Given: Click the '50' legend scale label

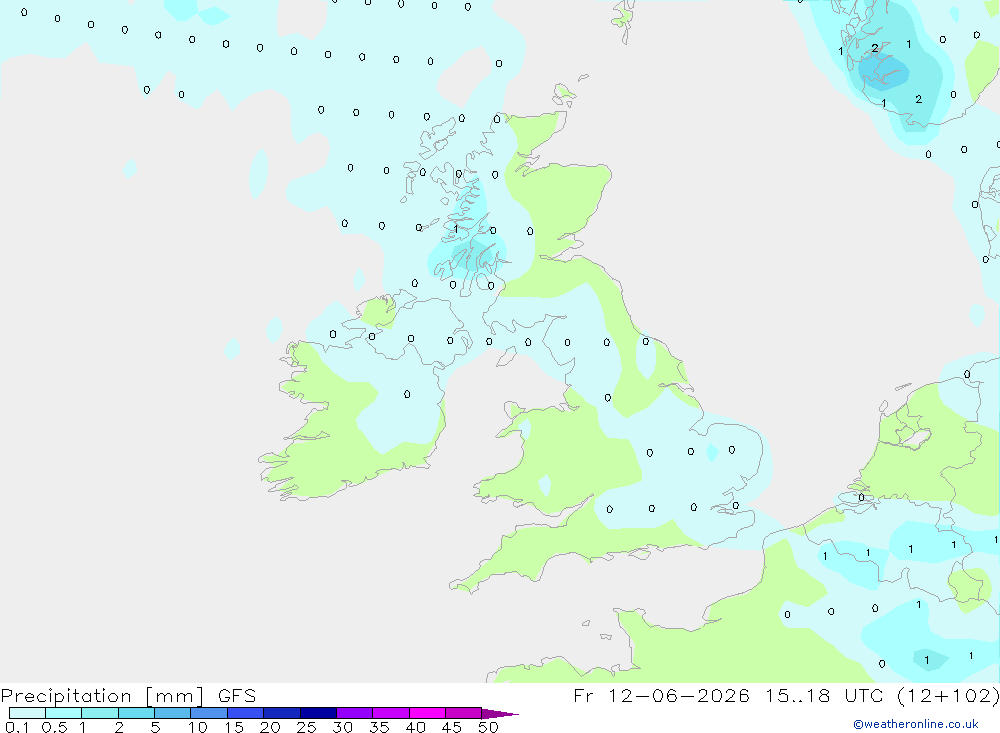Looking at the screenshot, I should [488, 727].
